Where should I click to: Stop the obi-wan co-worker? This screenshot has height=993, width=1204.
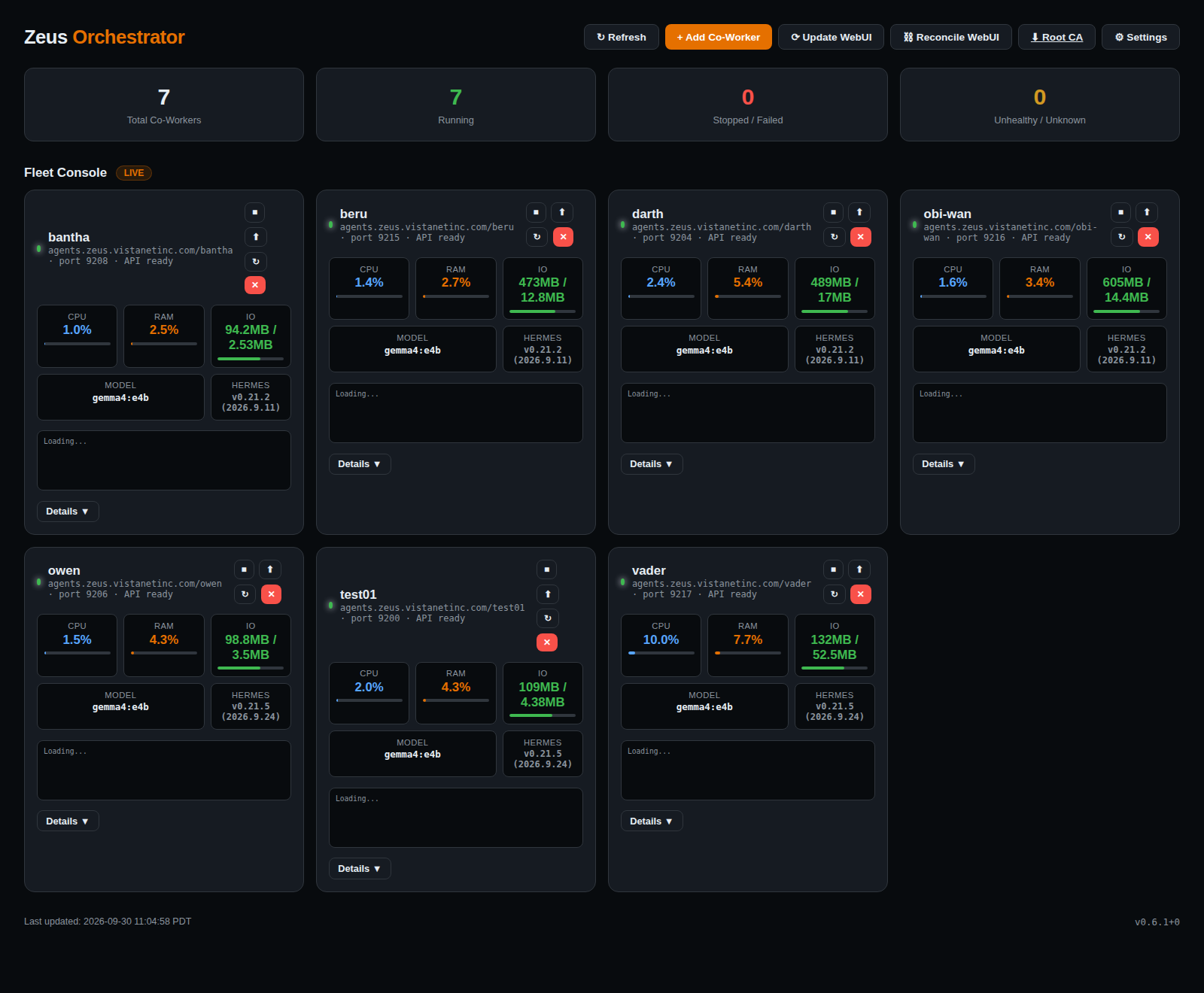pos(1120,212)
